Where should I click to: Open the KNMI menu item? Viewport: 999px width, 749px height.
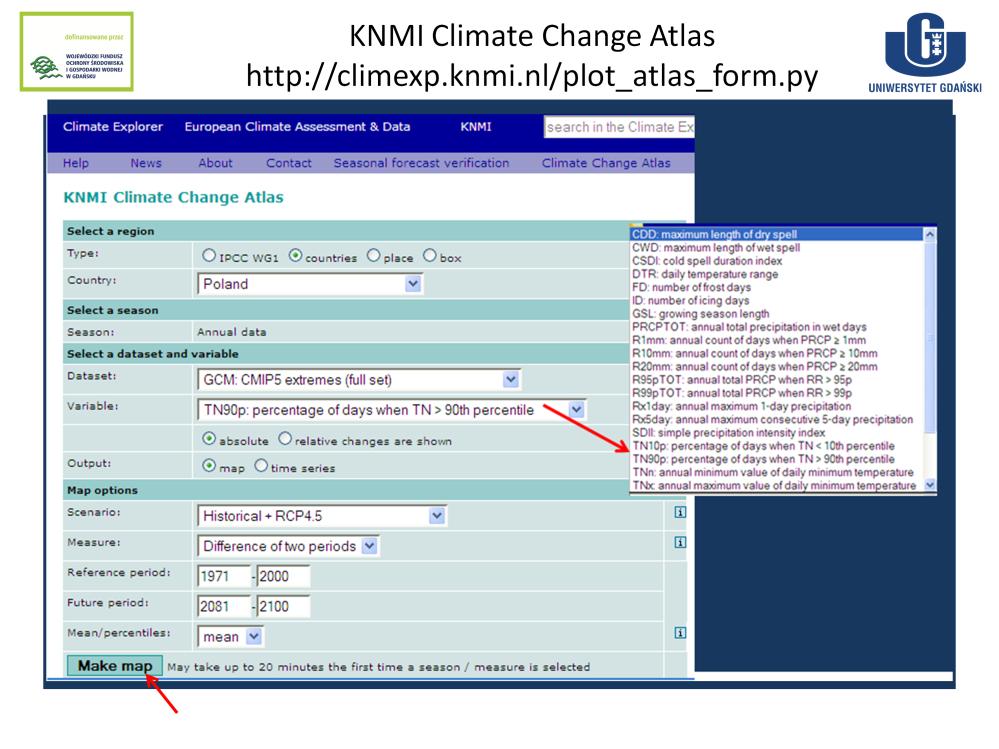click(476, 127)
